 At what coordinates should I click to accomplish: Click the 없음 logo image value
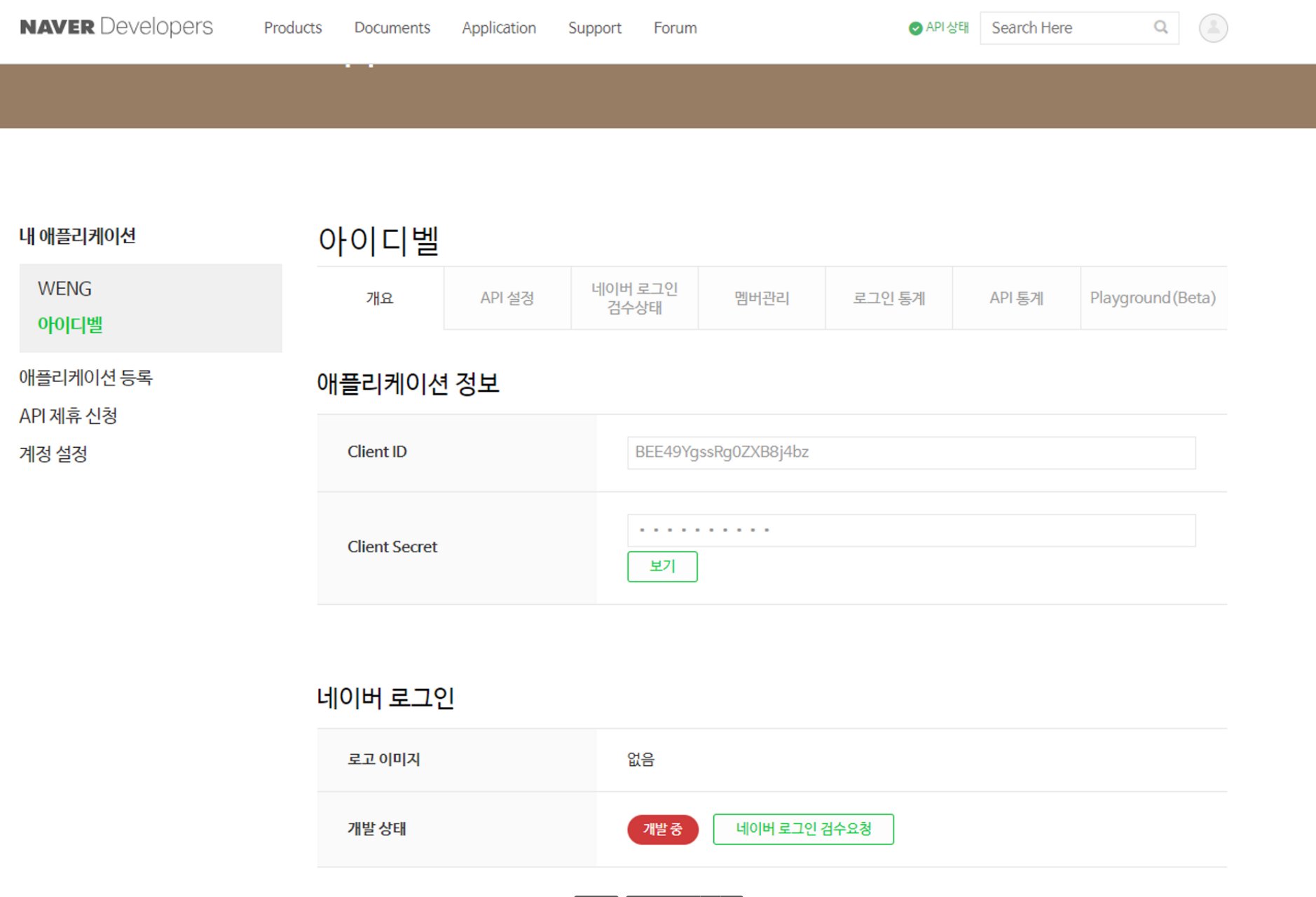click(640, 760)
